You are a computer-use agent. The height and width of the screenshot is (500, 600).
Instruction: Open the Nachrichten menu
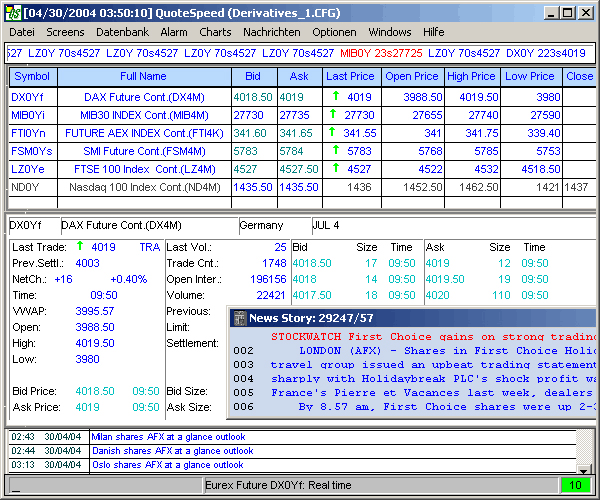point(271,32)
